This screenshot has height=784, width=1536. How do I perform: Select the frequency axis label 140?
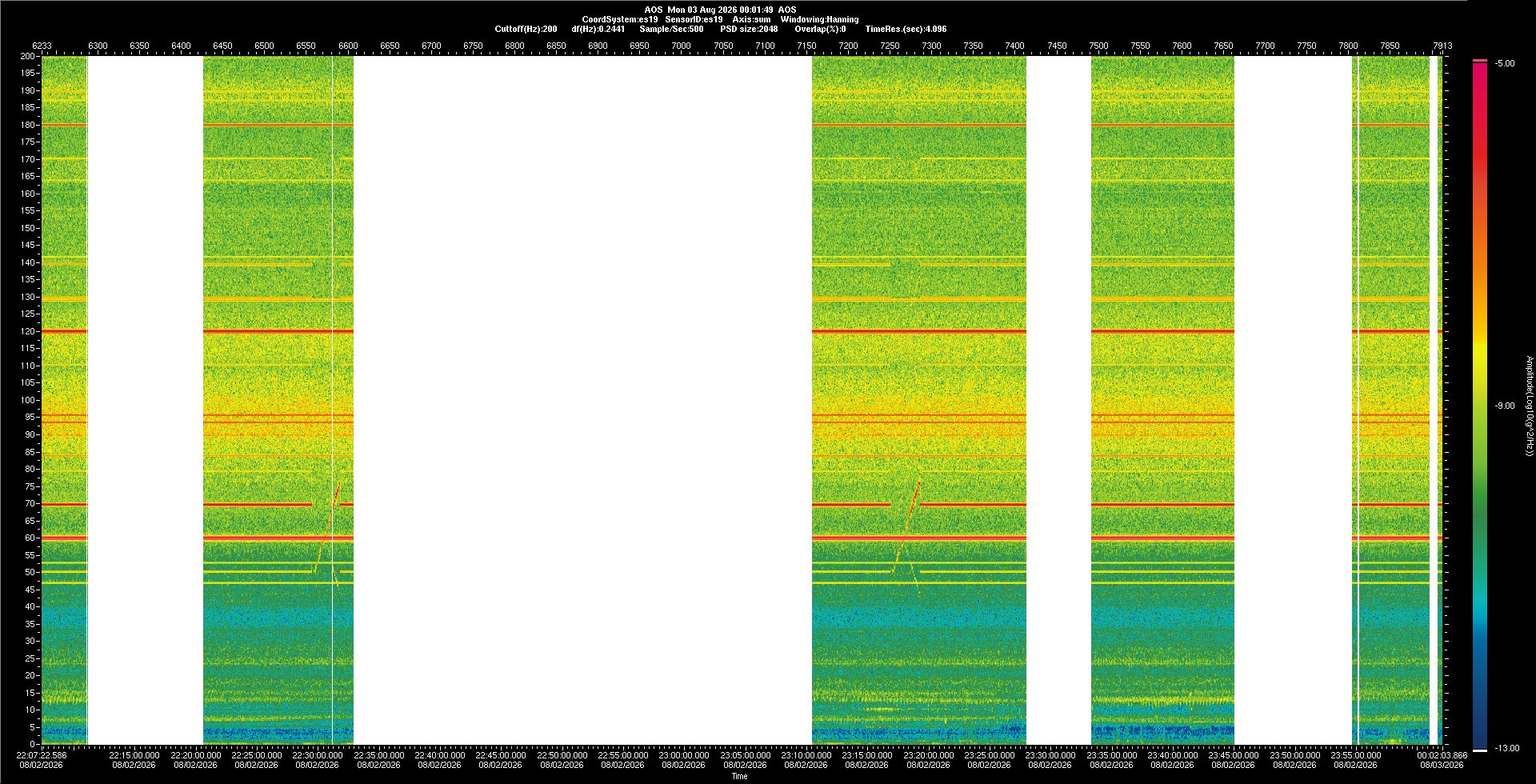point(28,262)
